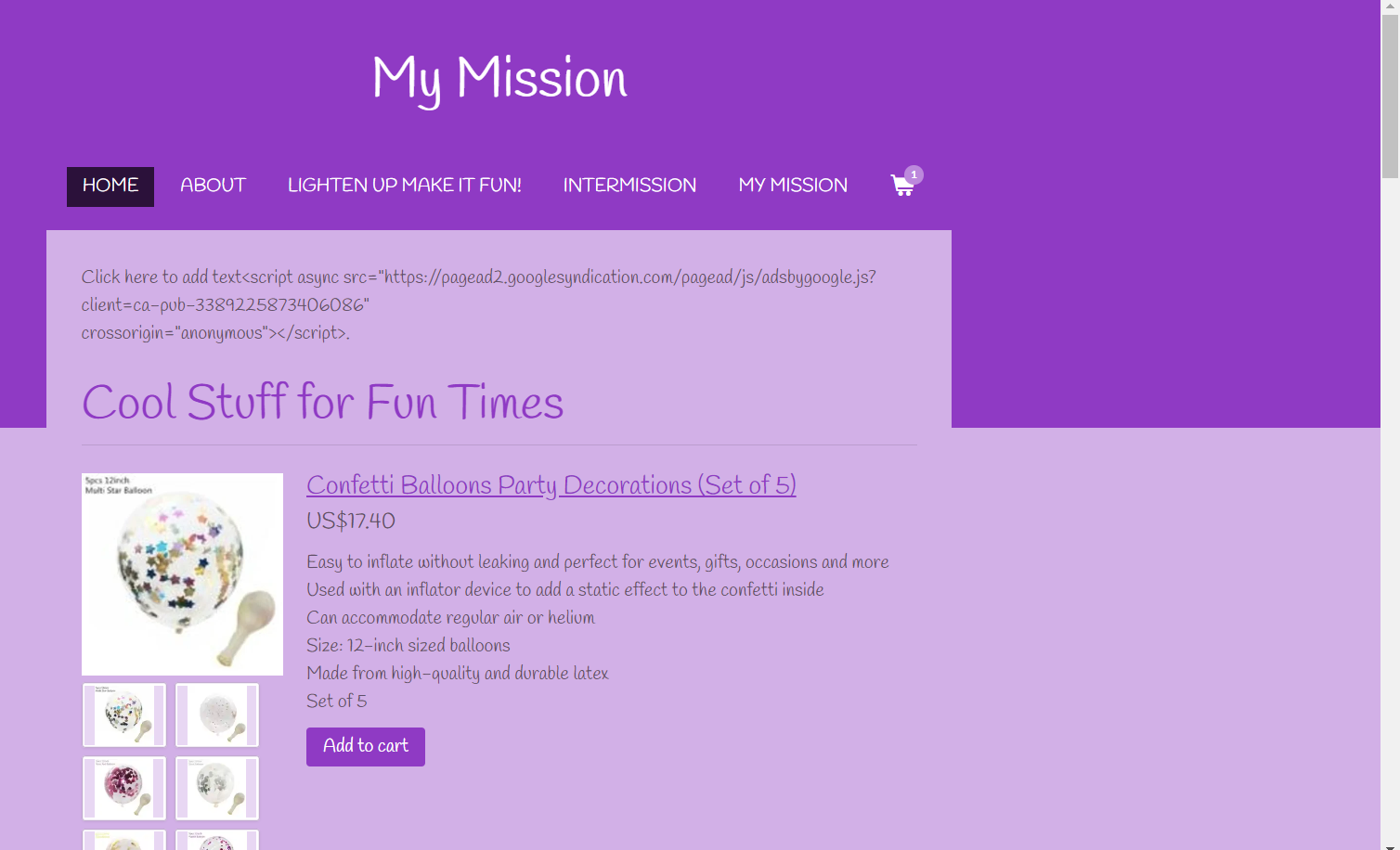
Task: Click the My Mission site title
Action: click(x=499, y=79)
